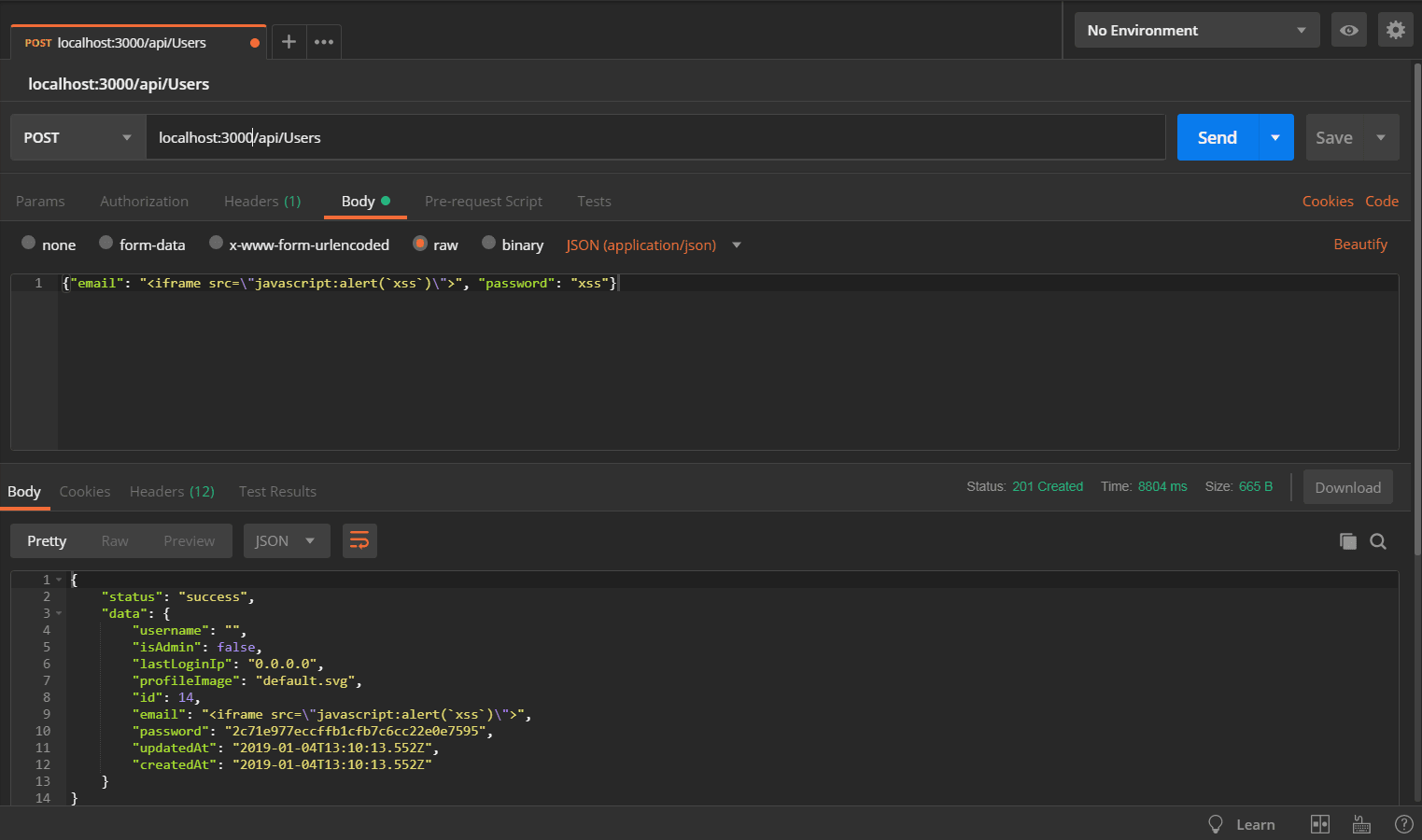1422x840 pixels.
Task: Click the 8804 ms response time
Action: click(1162, 486)
